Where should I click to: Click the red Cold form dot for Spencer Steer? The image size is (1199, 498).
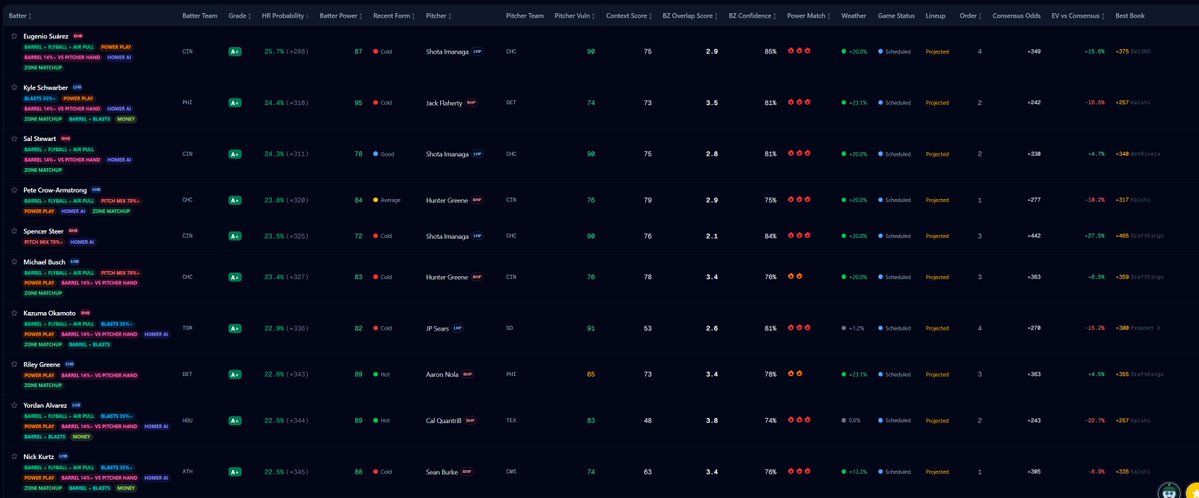pos(375,236)
